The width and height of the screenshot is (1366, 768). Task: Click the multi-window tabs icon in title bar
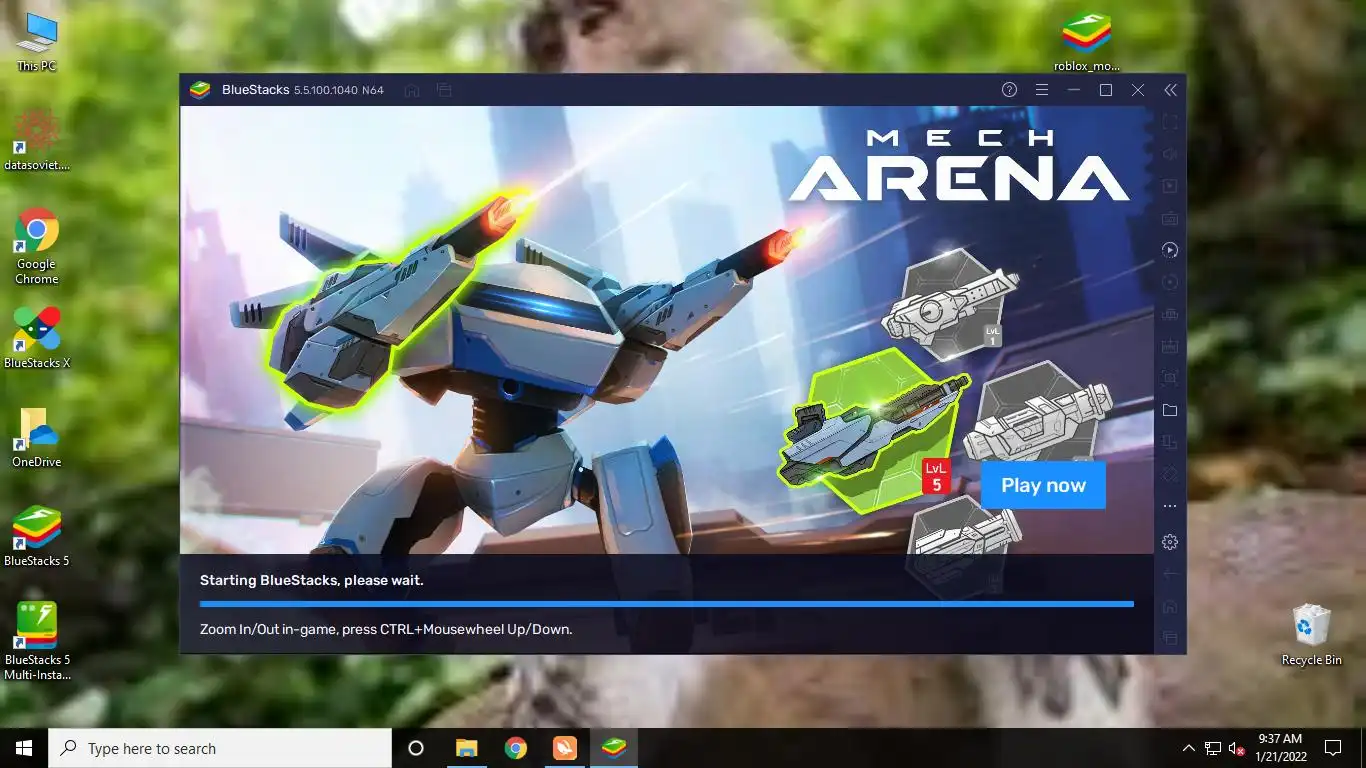point(444,90)
